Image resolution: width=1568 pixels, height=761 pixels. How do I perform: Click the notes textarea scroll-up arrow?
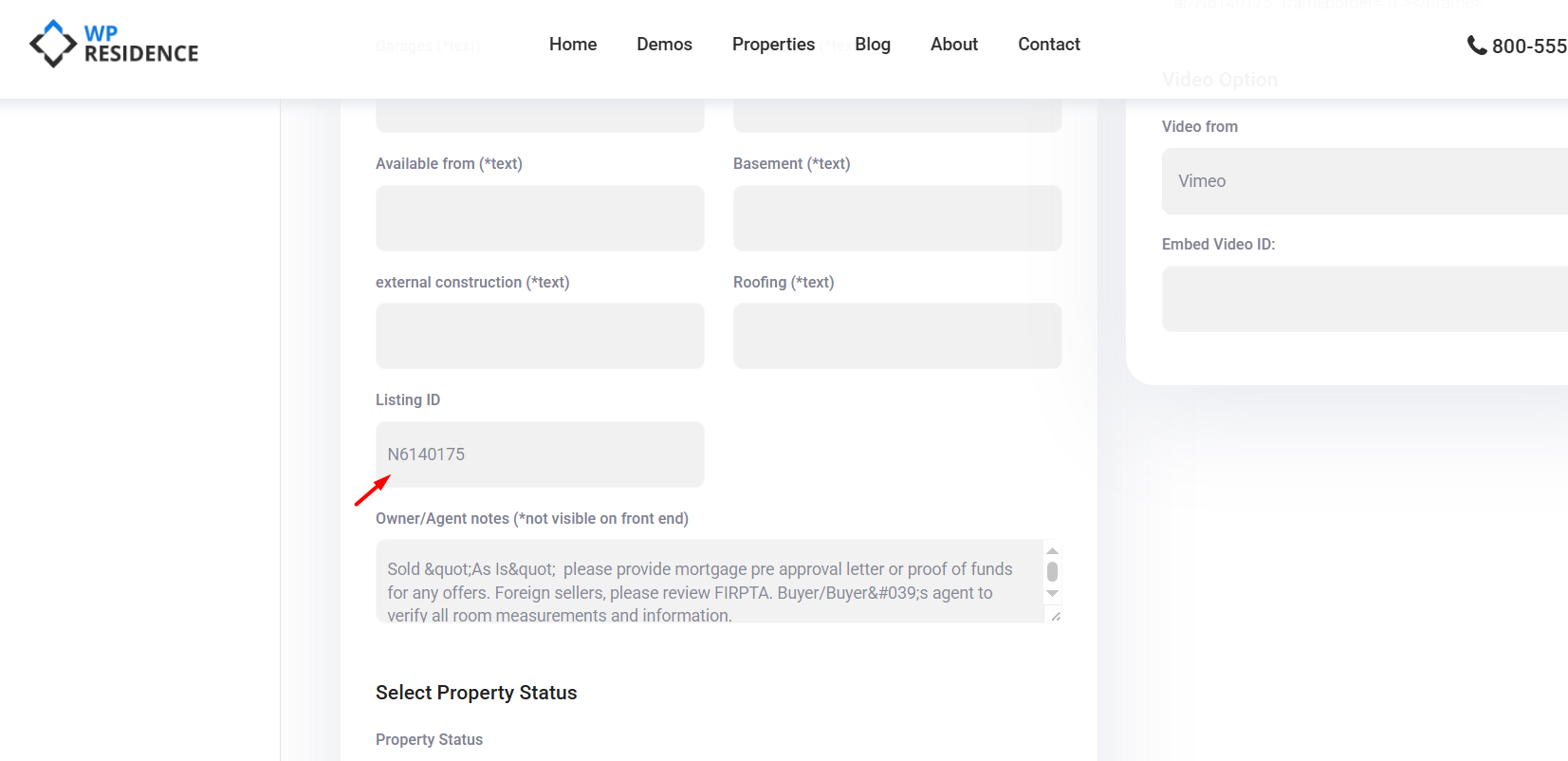coord(1052,551)
